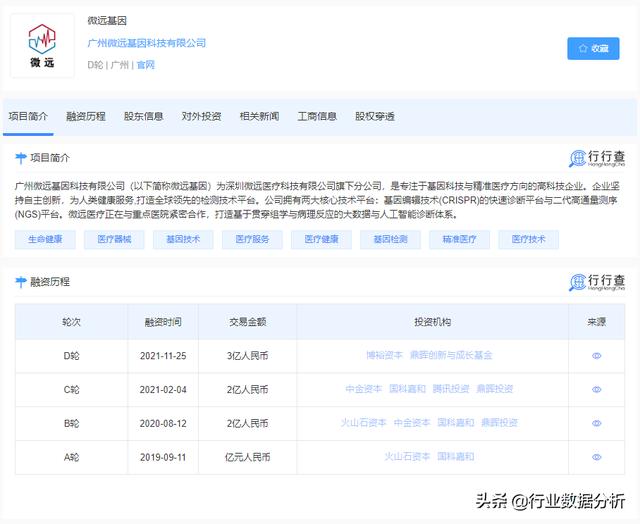Click the signpost icon beside 融资历程 heading

20,282
